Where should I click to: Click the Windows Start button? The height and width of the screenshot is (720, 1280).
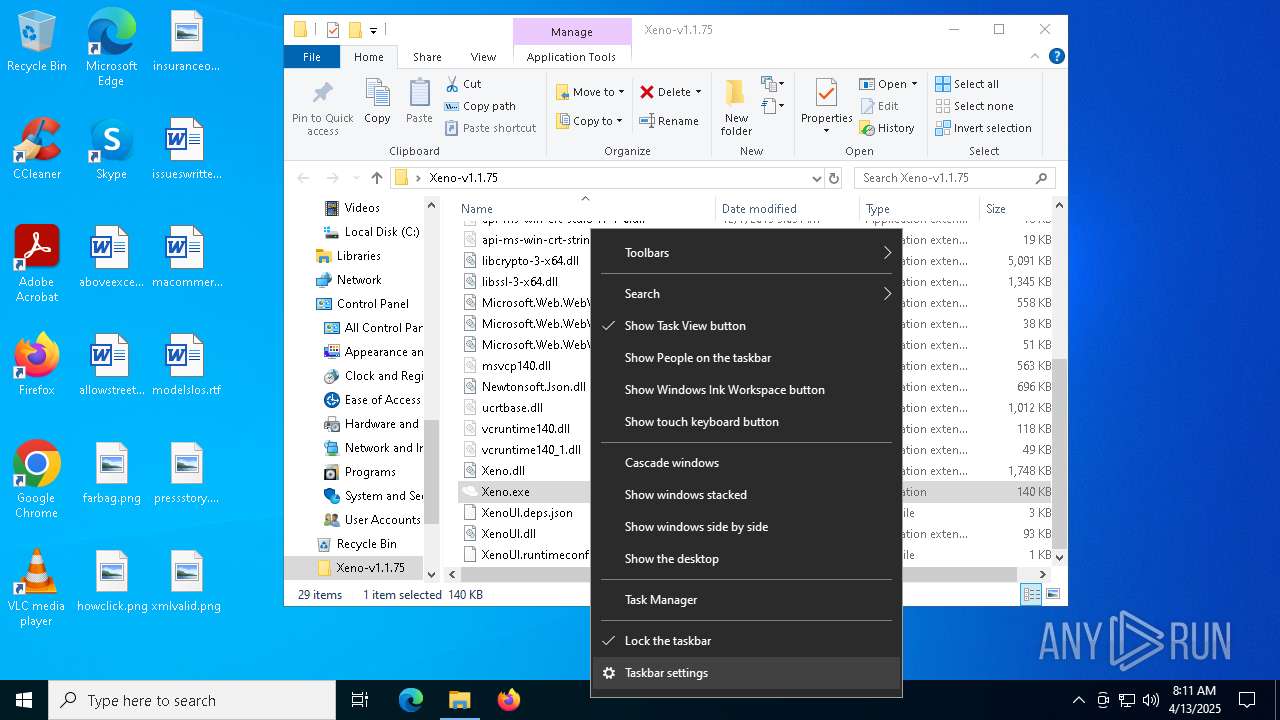(x=24, y=700)
